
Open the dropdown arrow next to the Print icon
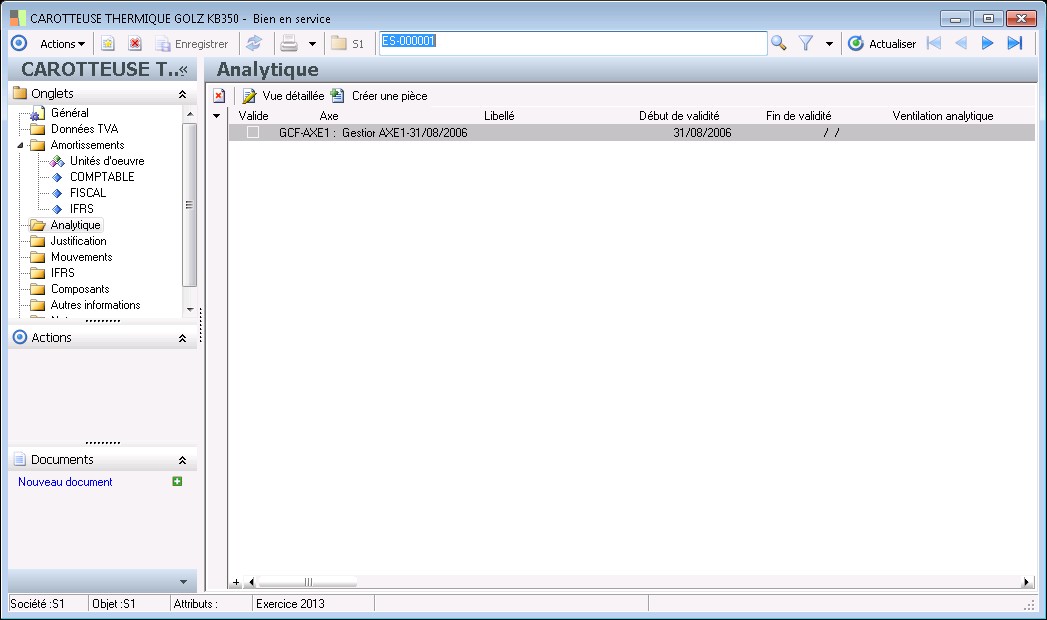click(x=312, y=44)
